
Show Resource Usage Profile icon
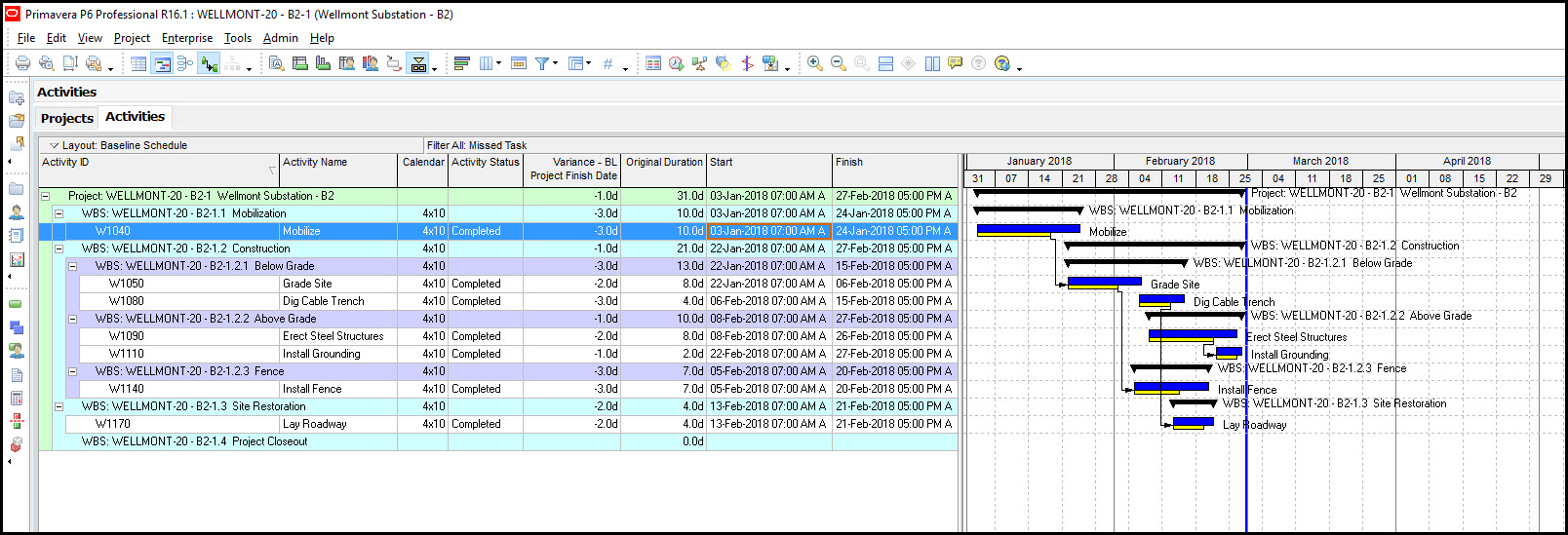(x=371, y=63)
